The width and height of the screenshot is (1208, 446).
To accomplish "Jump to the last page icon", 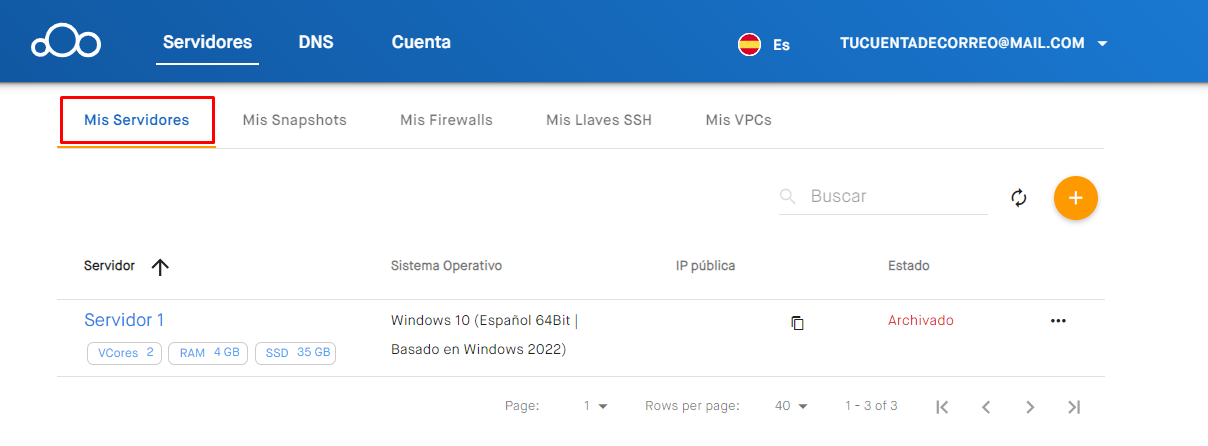I will (1074, 407).
